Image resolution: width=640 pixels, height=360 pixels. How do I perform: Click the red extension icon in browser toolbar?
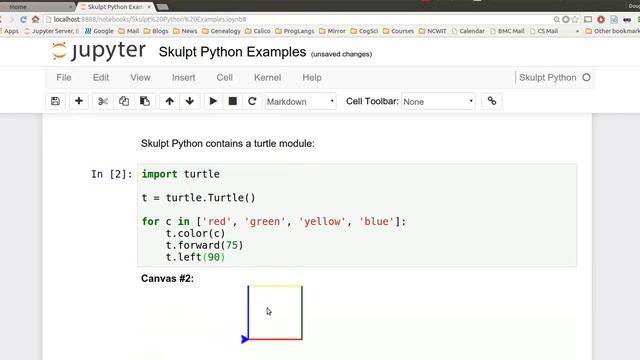tap(601, 19)
